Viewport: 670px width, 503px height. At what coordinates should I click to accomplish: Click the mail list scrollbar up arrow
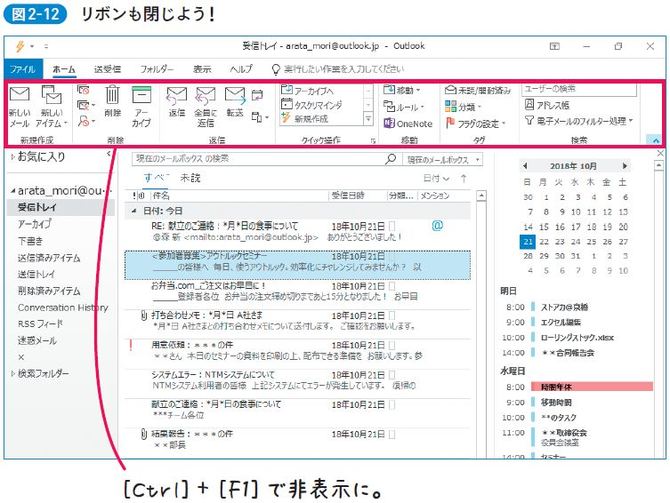[x=481, y=196]
